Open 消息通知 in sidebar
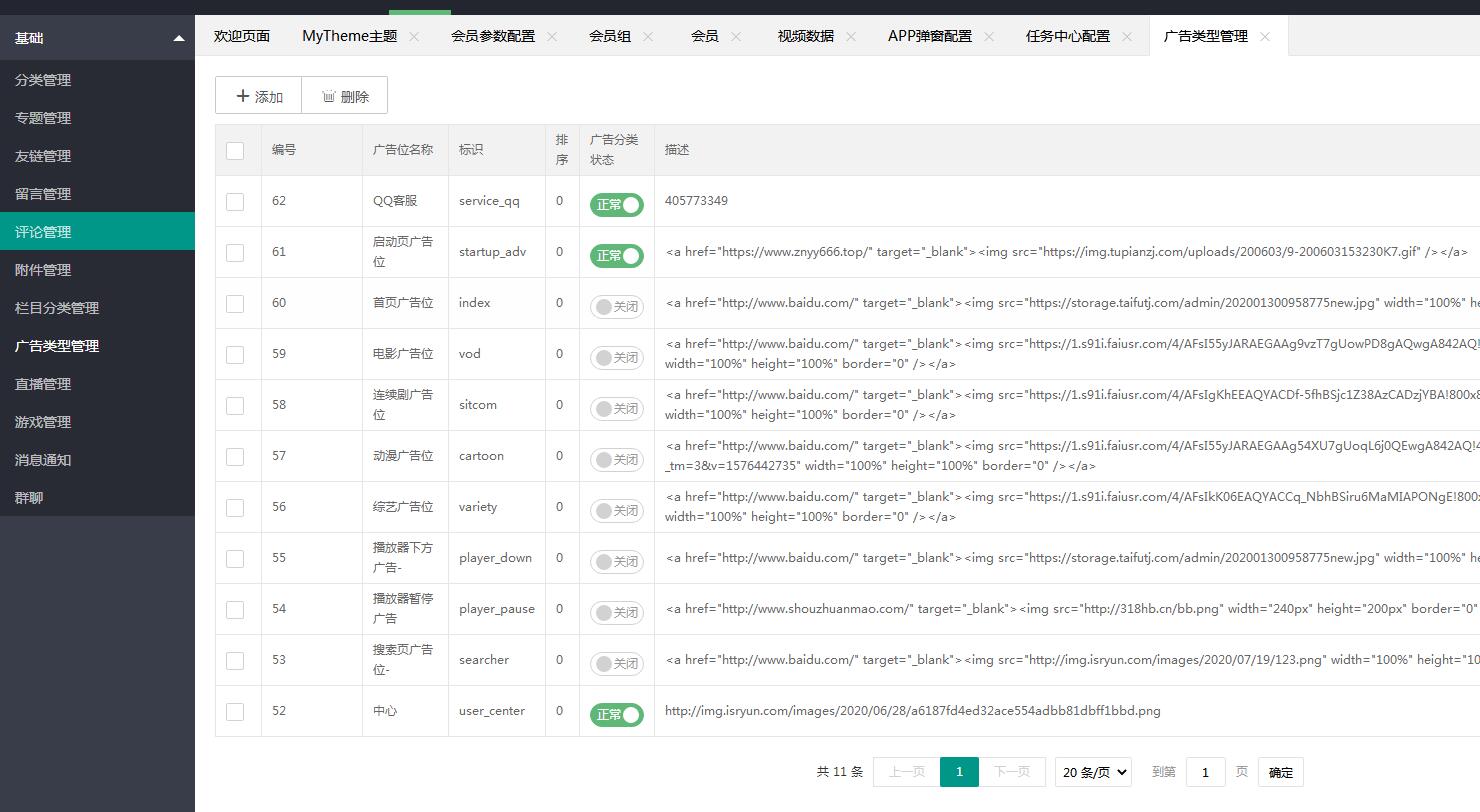The width and height of the screenshot is (1480, 812). (x=97, y=460)
